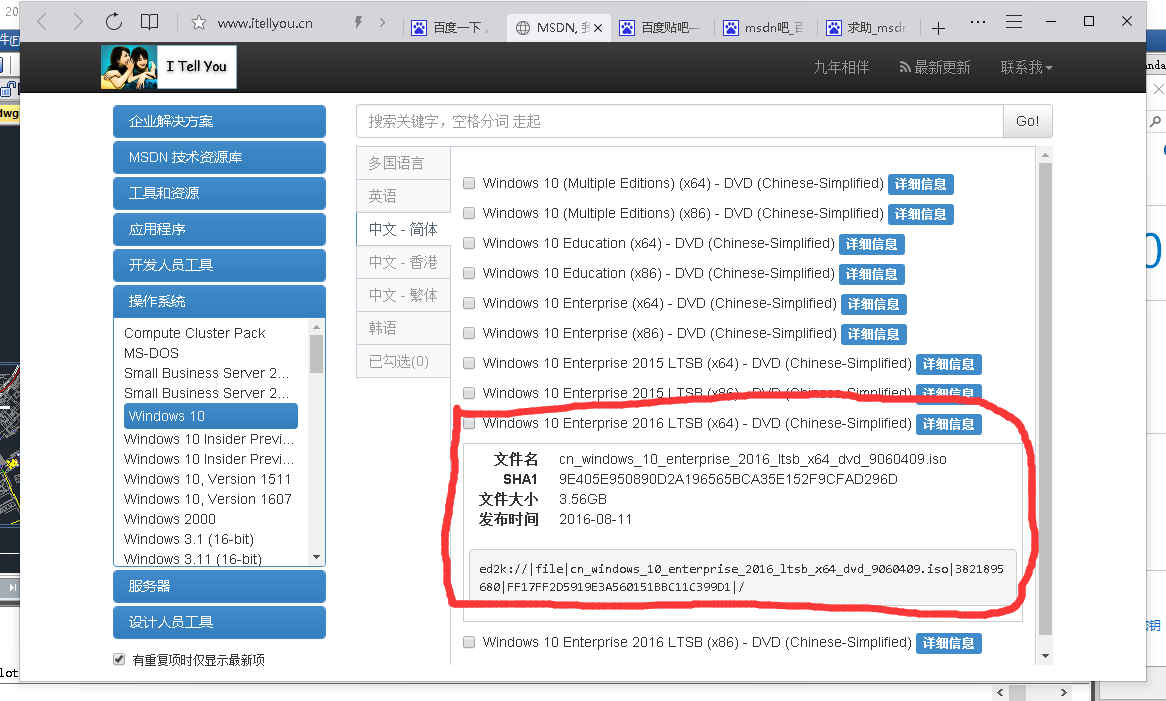1166x701 pixels.
Task: Check Enterprise 2016 LTSB x86 box
Action: (x=469, y=642)
